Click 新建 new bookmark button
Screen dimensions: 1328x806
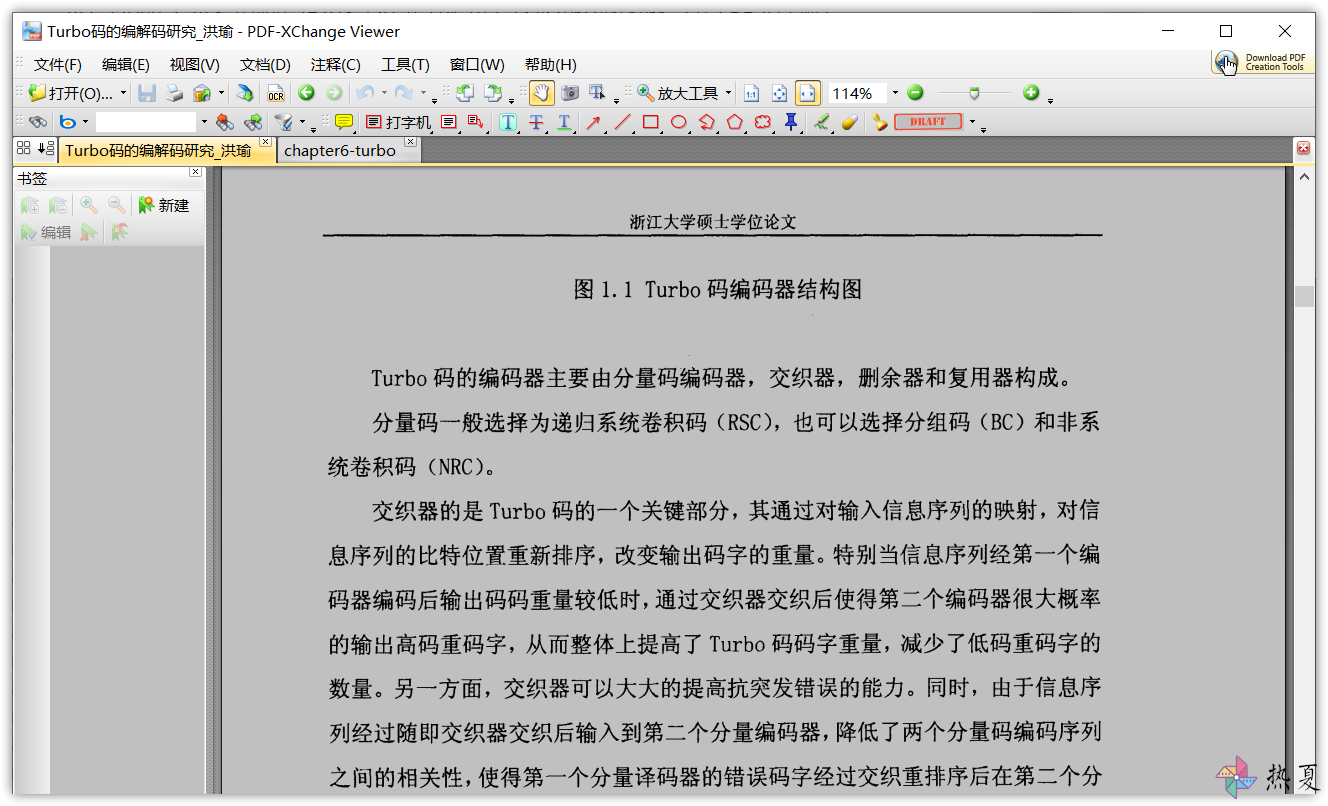tap(164, 205)
